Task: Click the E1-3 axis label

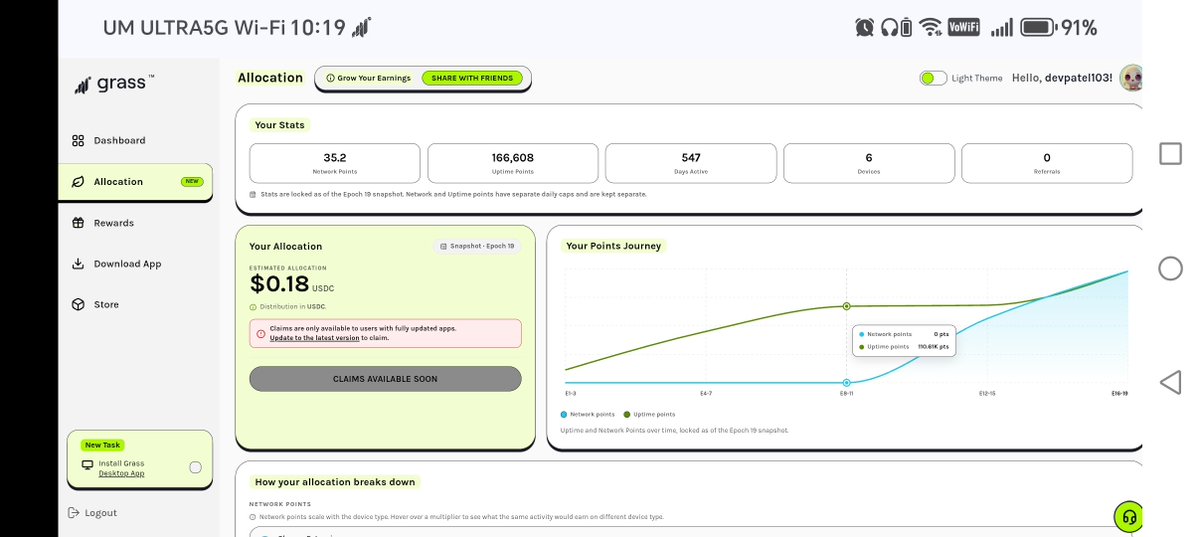Action: click(x=570, y=394)
